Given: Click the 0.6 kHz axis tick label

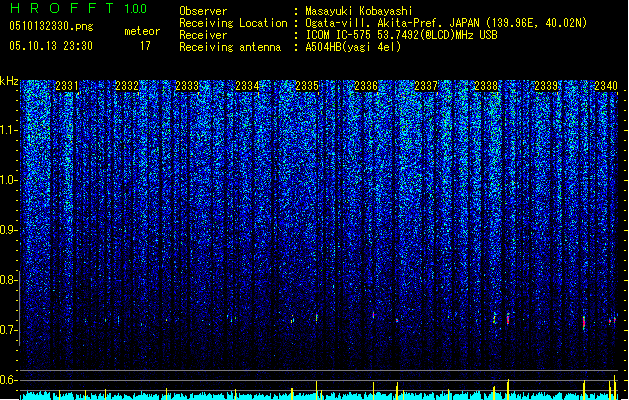Looking at the screenshot, I should coord(8,380).
